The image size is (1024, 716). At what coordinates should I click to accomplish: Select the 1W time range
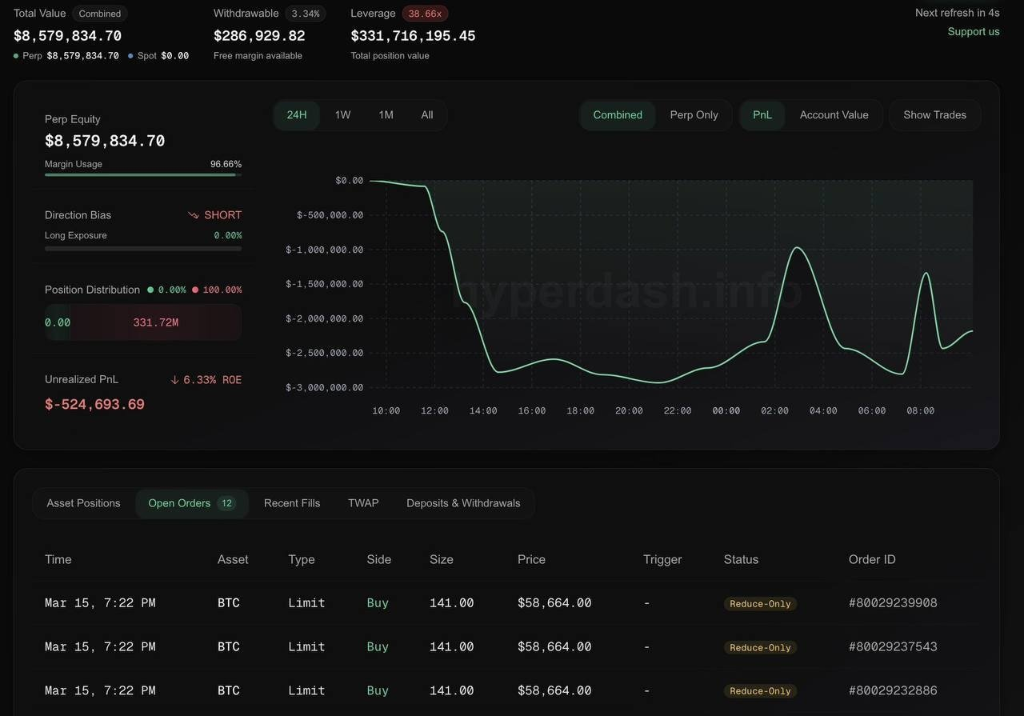(343, 115)
